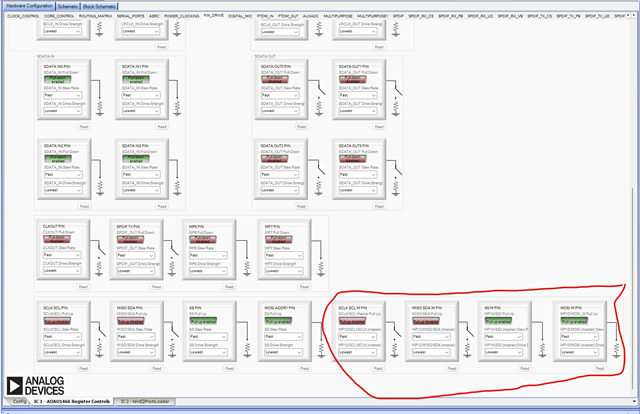
Task: Open ASRC register tab
Action: pyautogui.click(x=154, y=16)
